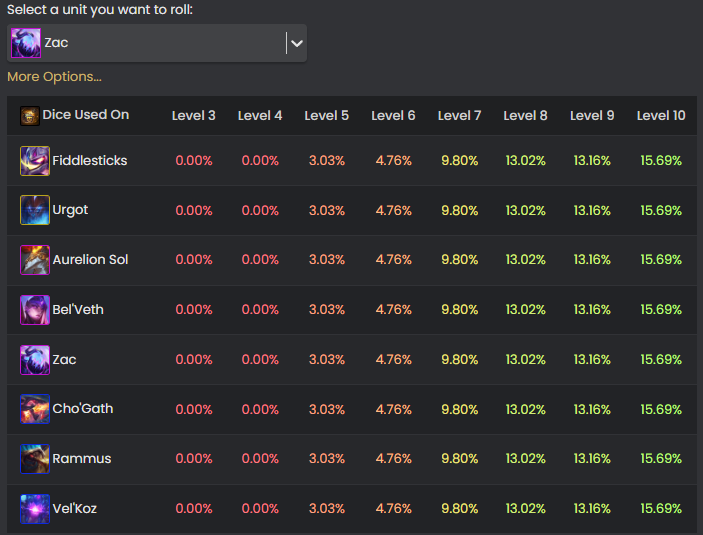This screenshot has width=703, height=535.
Task: Click the Rammus name label
Action: (x=82, y=459)
